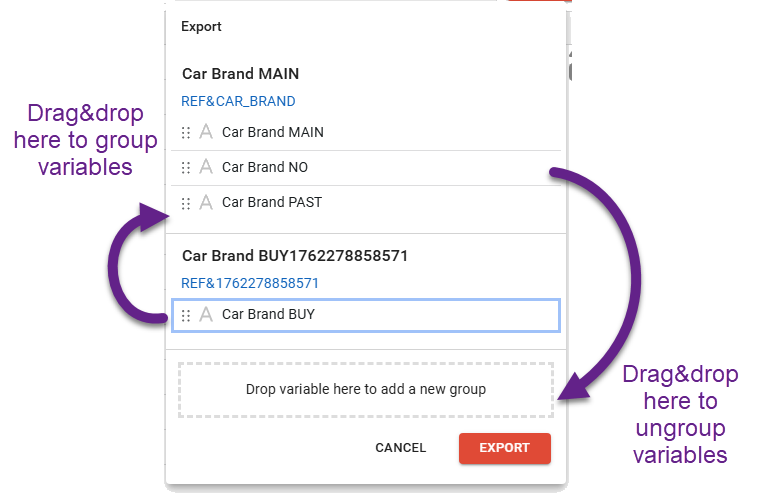This screenshot has height=495, width=759.
Task: Click text-type icon of Car Brand BUY
Action: tap(206, 315)
